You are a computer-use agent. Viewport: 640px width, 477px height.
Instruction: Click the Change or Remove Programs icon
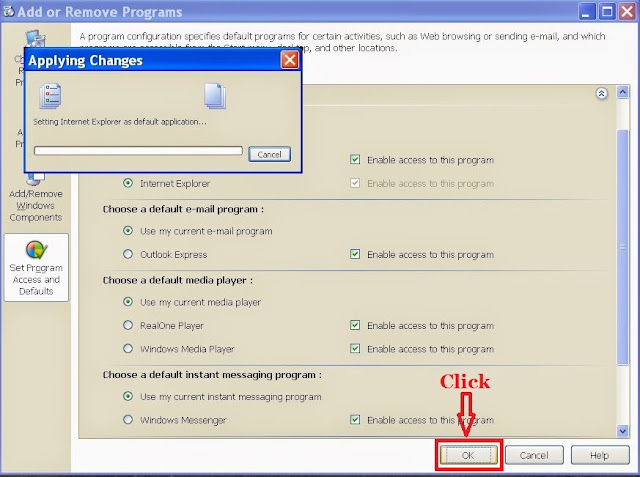[35, 40]
